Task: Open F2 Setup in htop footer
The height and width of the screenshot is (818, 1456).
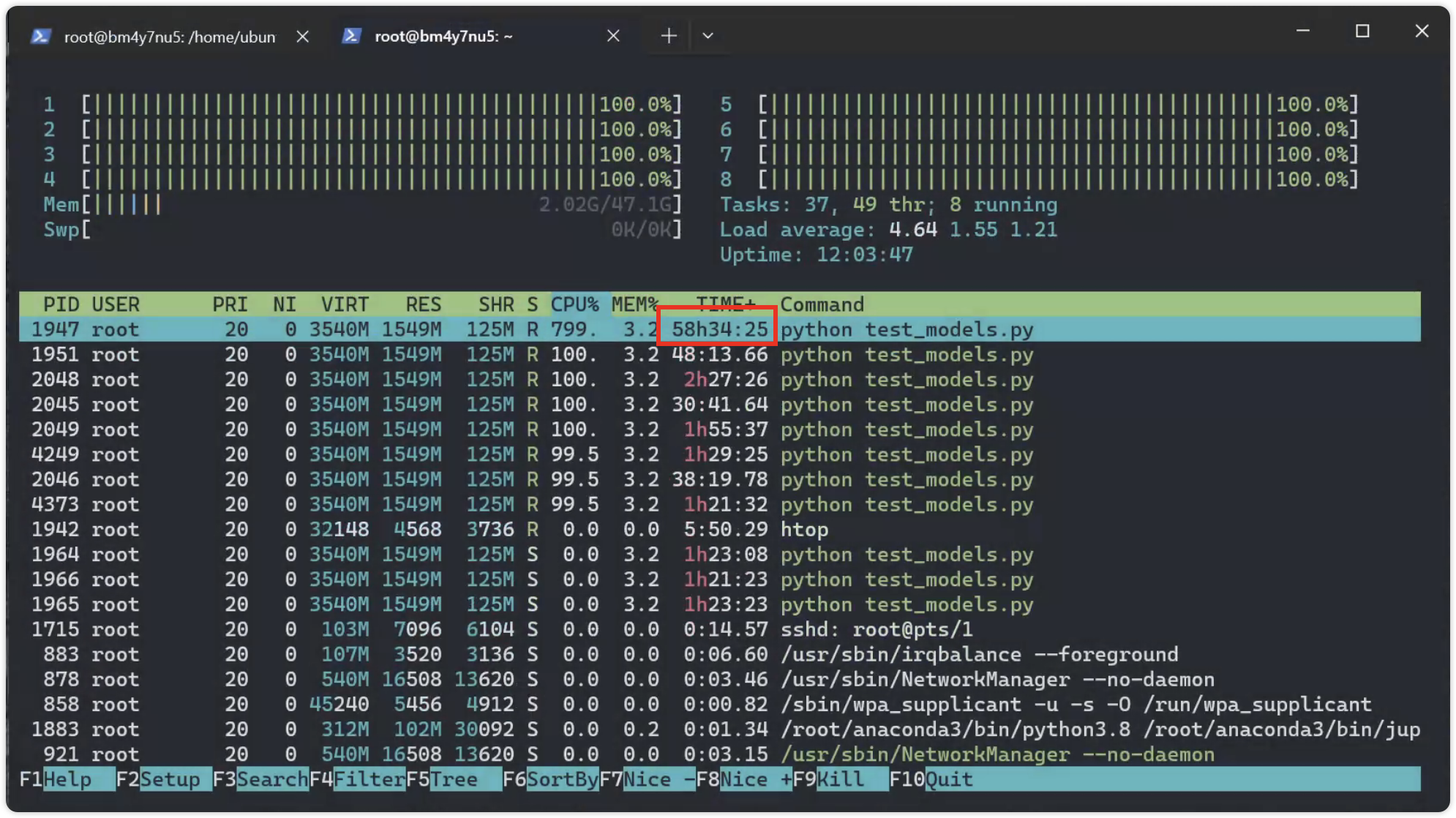Action: pos(165,779)
